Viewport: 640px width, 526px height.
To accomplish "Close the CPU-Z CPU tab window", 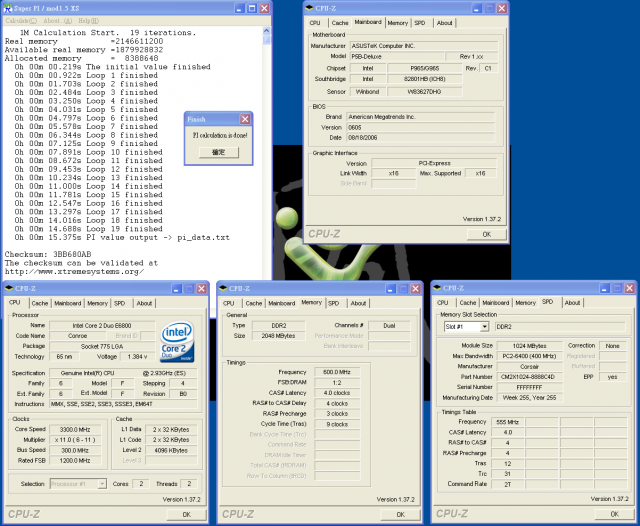I will [201, 289].
